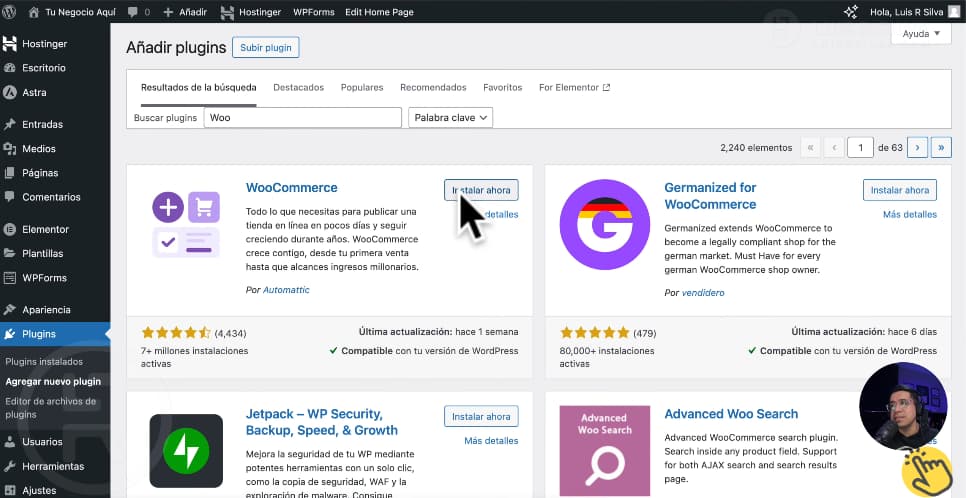Install the Jetpack plugin now
Viewport: 966px width, 498px height.
[481, 417]
